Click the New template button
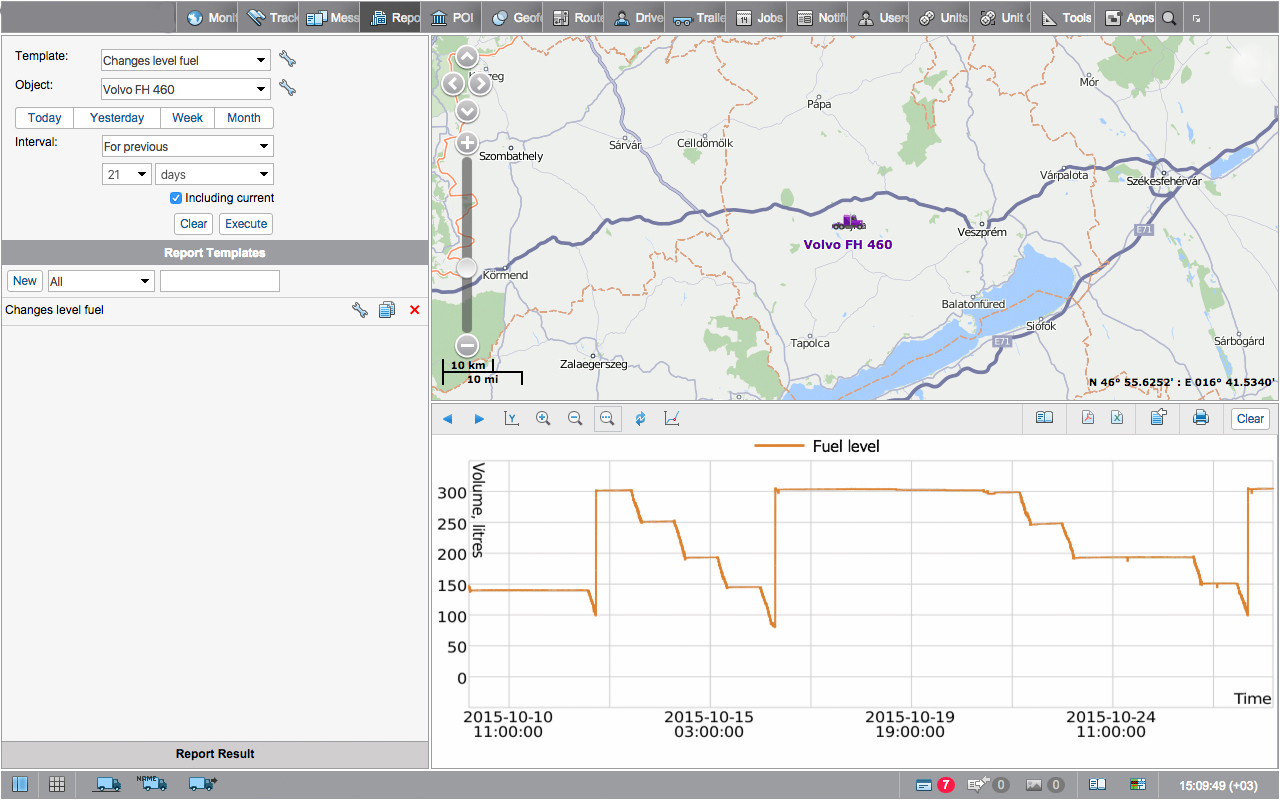The image size is (1280, 800). pos(25,281)
